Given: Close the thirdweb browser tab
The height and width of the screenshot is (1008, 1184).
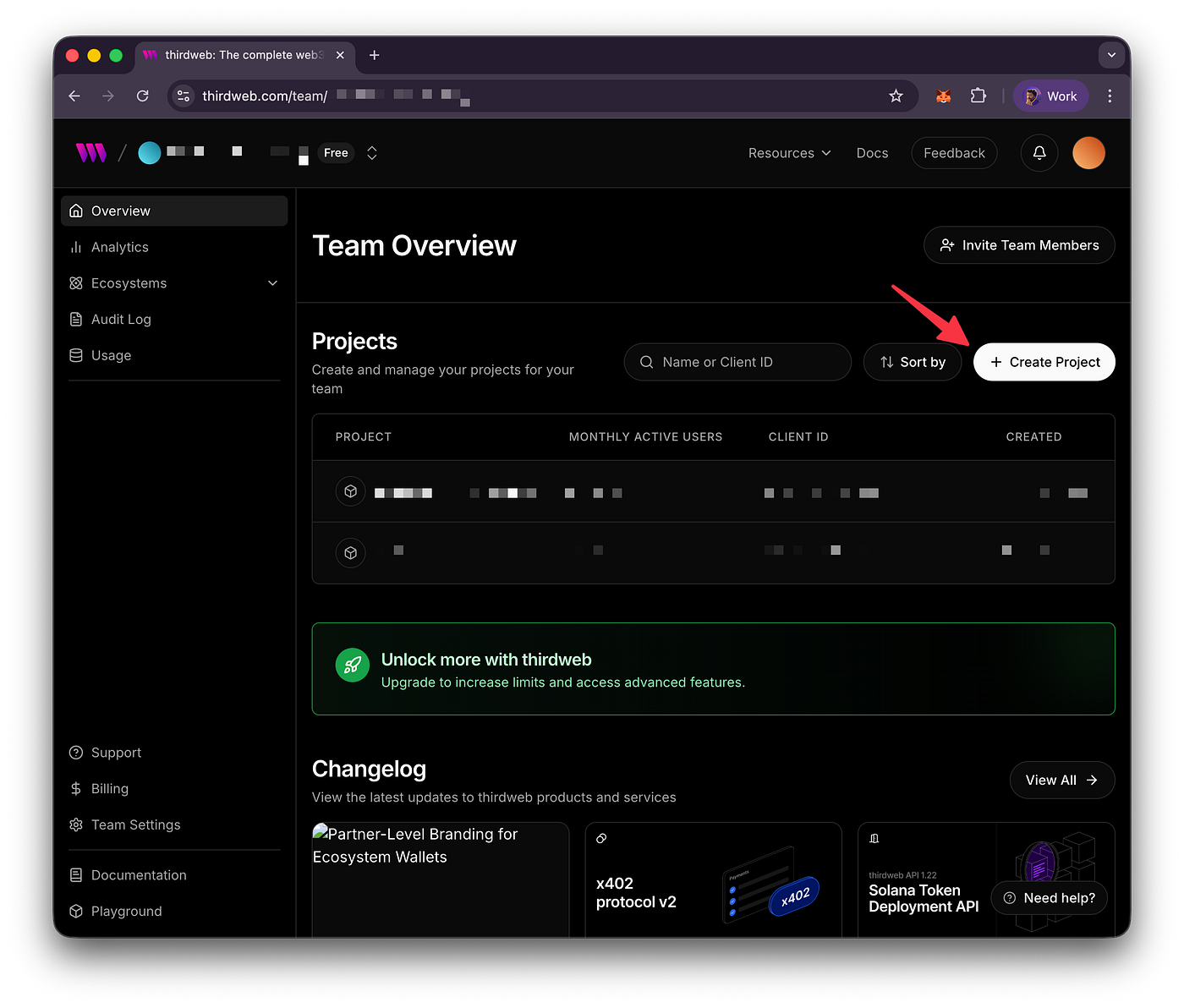Looking at the screenshot, I should (x=340, y=55).
